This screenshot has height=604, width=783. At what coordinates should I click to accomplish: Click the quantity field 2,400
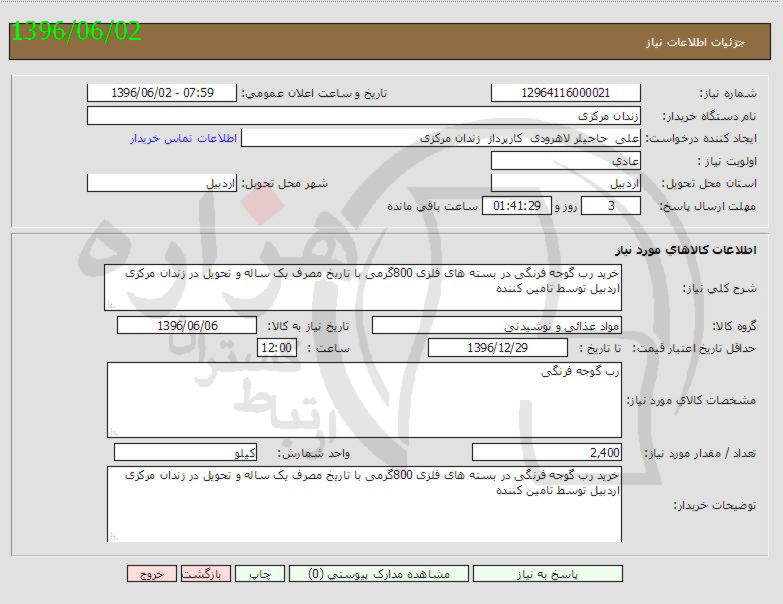[547, 452]
